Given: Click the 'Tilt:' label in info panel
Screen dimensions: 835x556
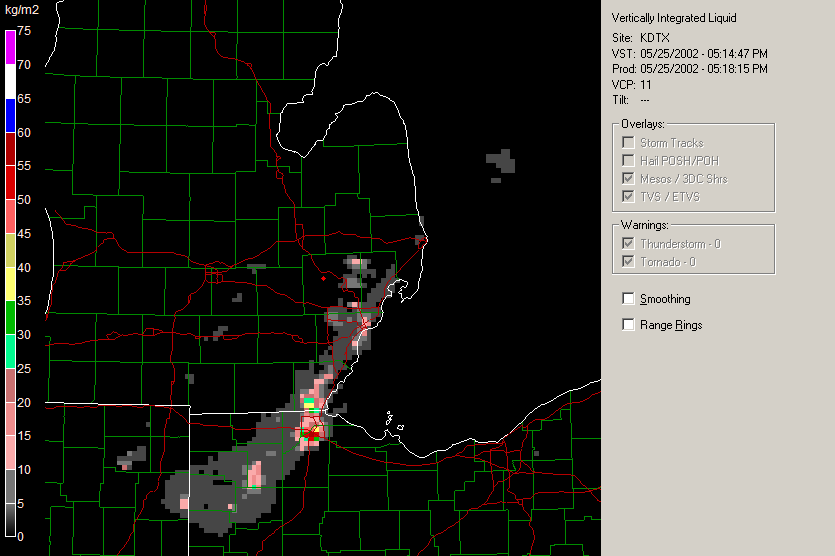Looking at the screenshot, I should 620,100.
